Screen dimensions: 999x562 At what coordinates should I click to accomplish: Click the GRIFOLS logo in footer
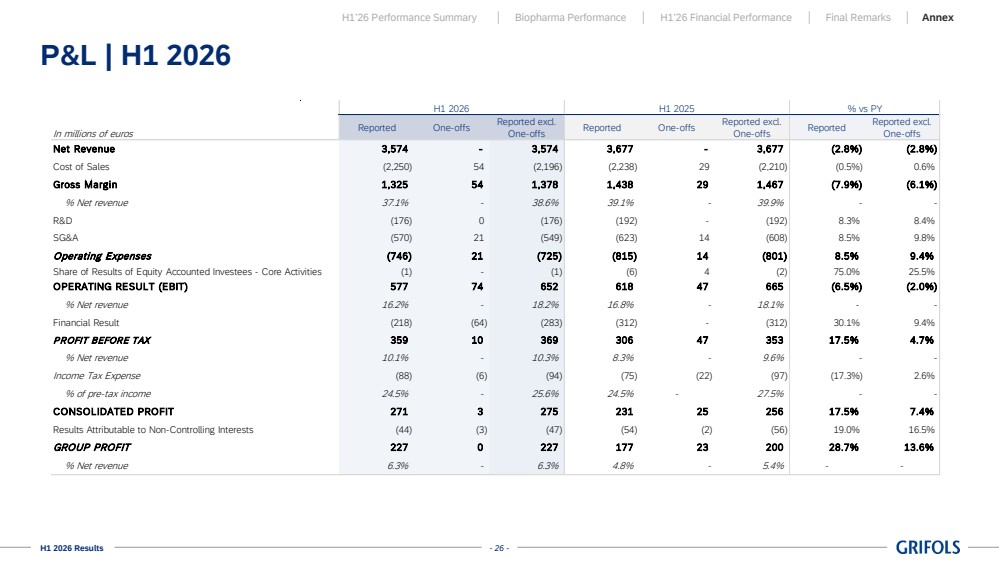tap(928, 547)
